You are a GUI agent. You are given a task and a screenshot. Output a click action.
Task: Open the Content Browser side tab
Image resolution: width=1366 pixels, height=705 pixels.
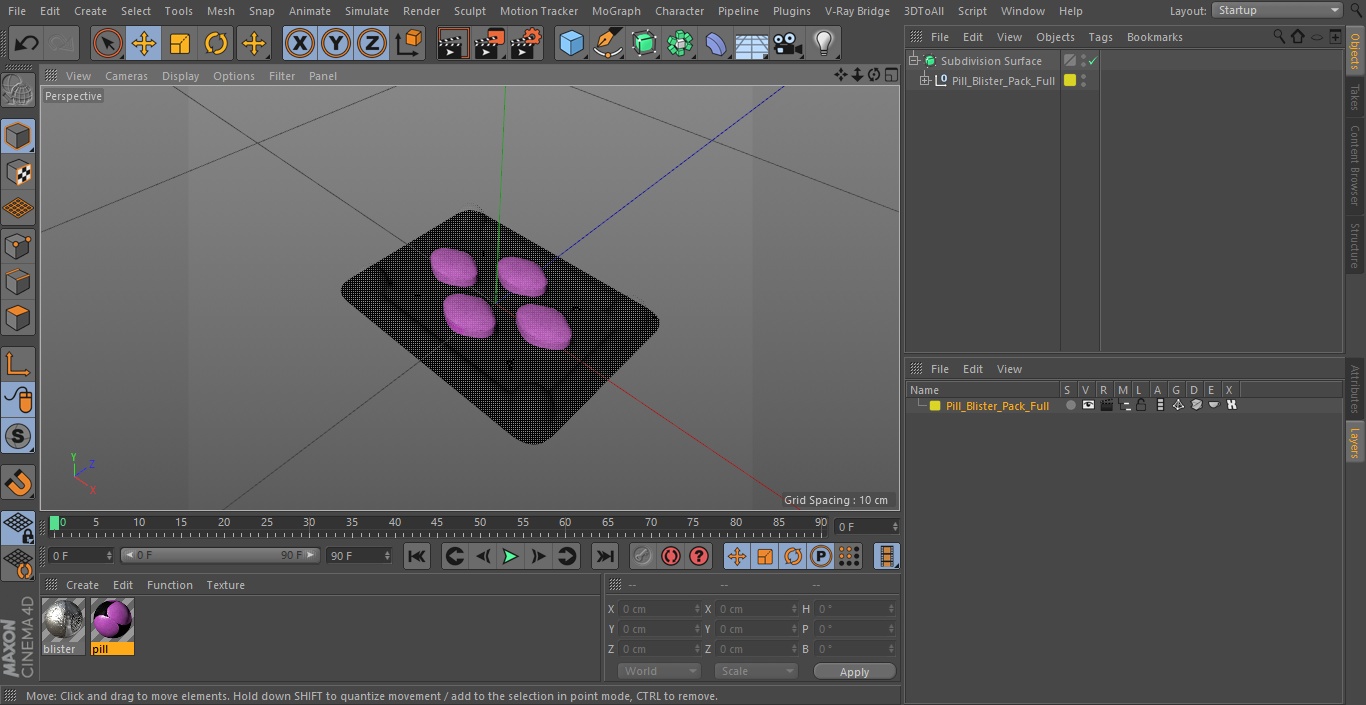(1355, 165)
